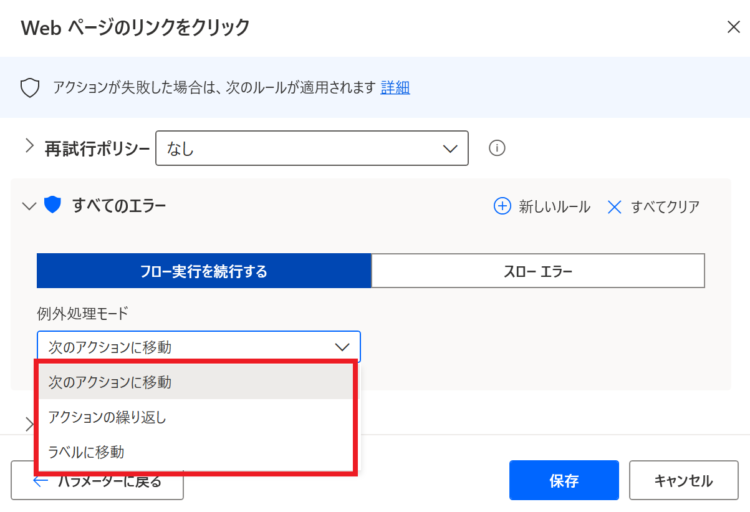Open the 詳細 link
The width and height of the screenshot is (750, 512).
click(x=395, y=88)
